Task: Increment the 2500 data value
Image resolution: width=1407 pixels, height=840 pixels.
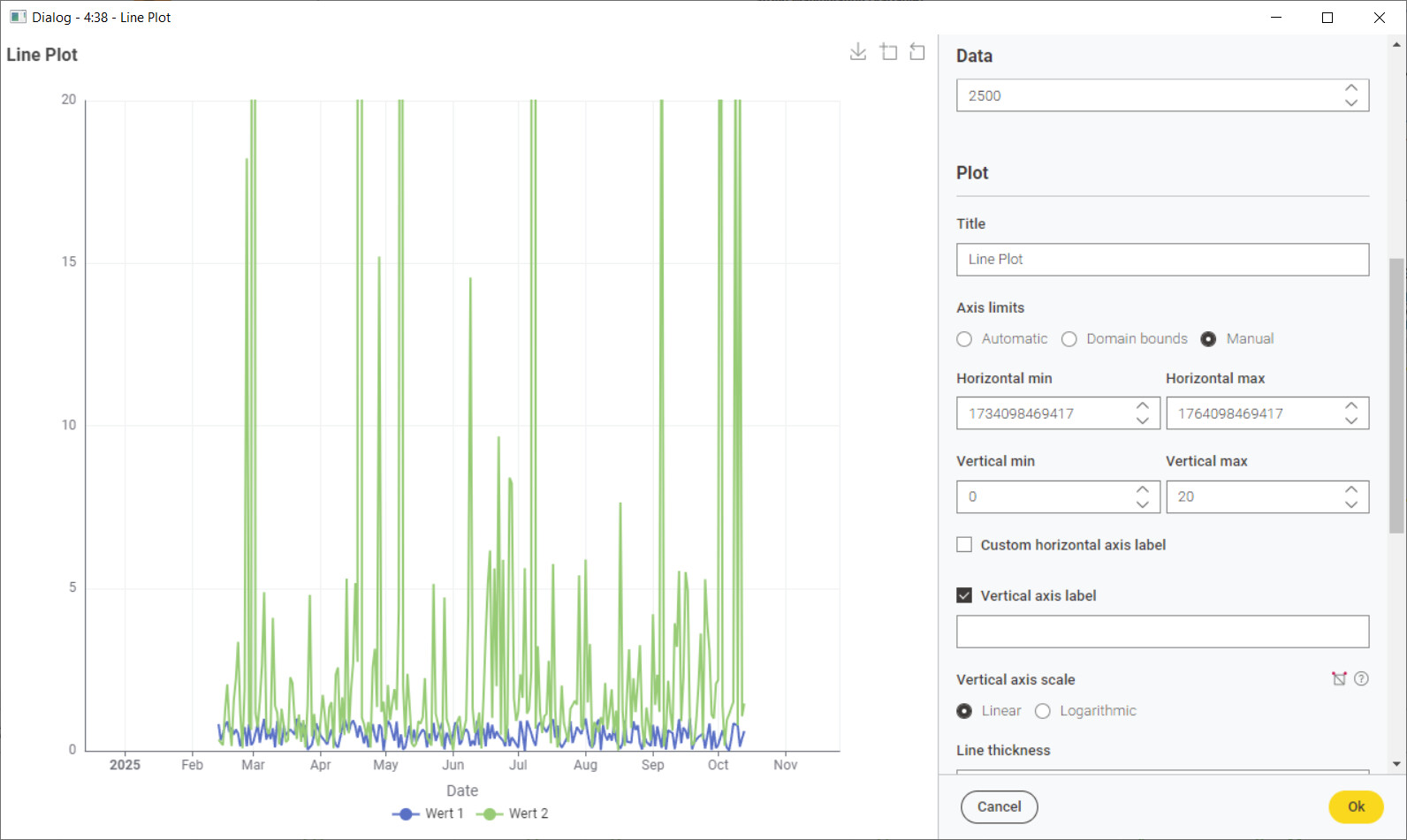Action: (1350, 88)
